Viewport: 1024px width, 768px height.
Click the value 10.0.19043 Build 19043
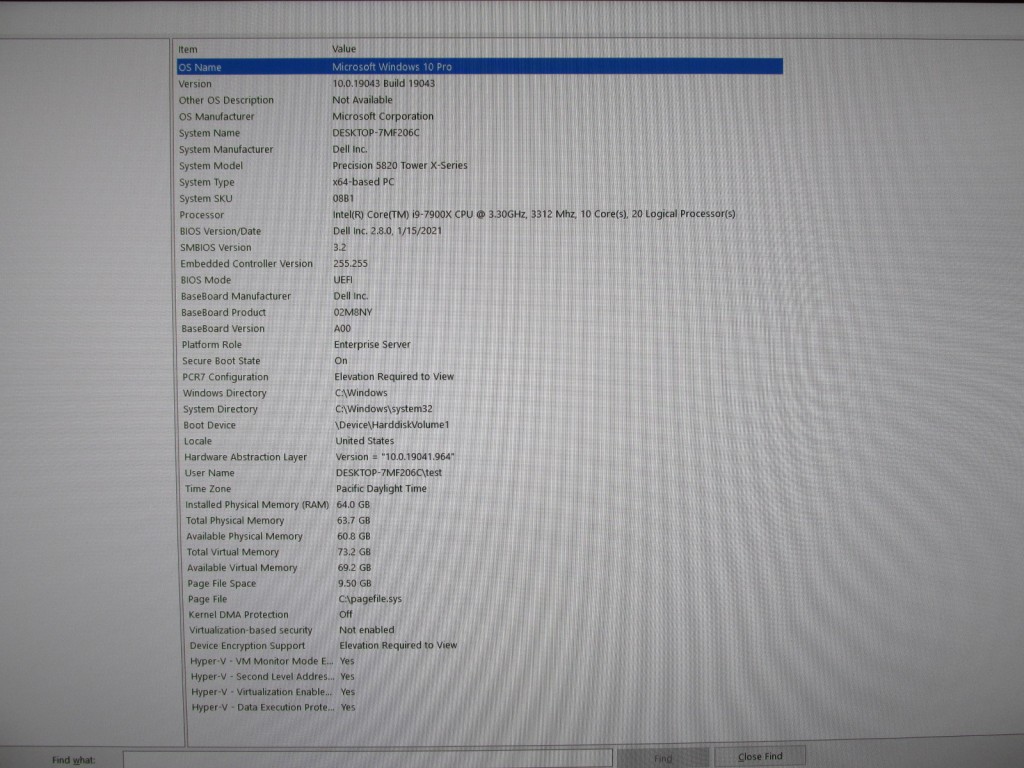(383, 84)
